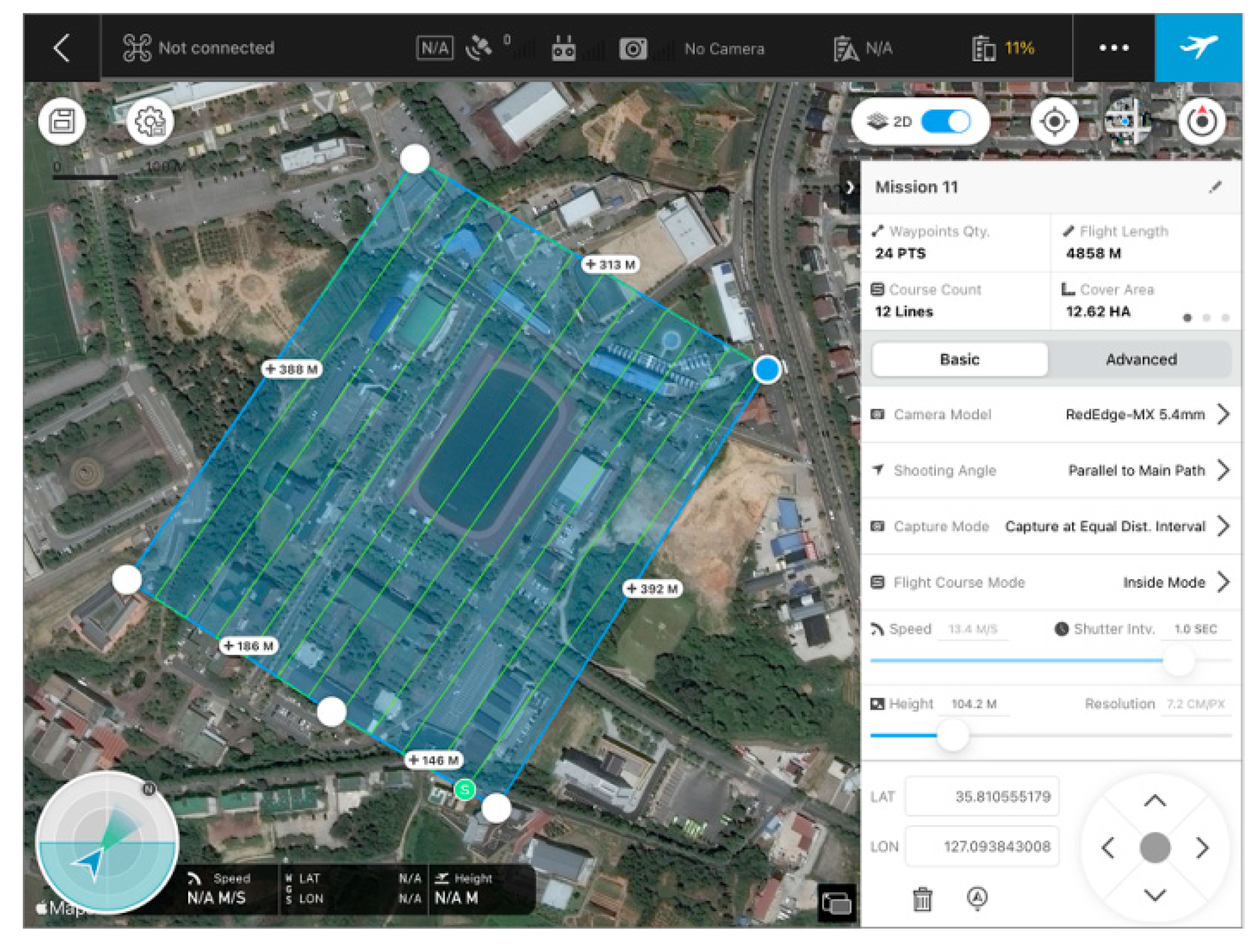The height and width of the screenshot is (952, 1260).
Task: Click the save mission disk icon
Action: click(x=62, y=122)
